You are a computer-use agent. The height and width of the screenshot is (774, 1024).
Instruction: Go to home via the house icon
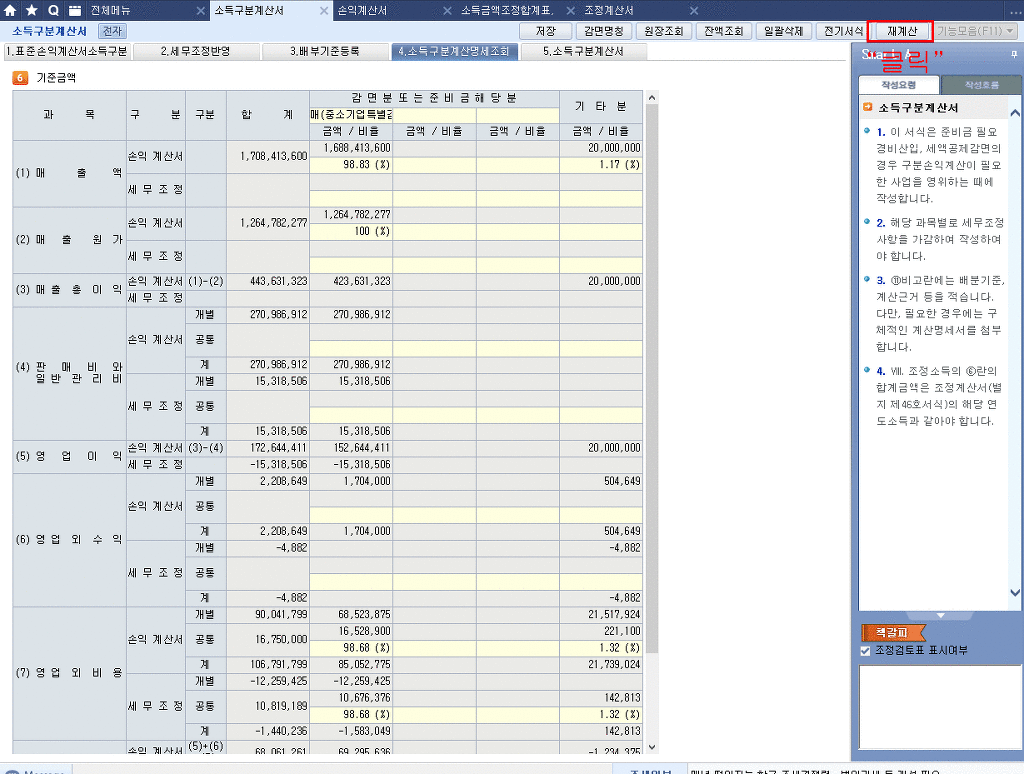point(10,10)
